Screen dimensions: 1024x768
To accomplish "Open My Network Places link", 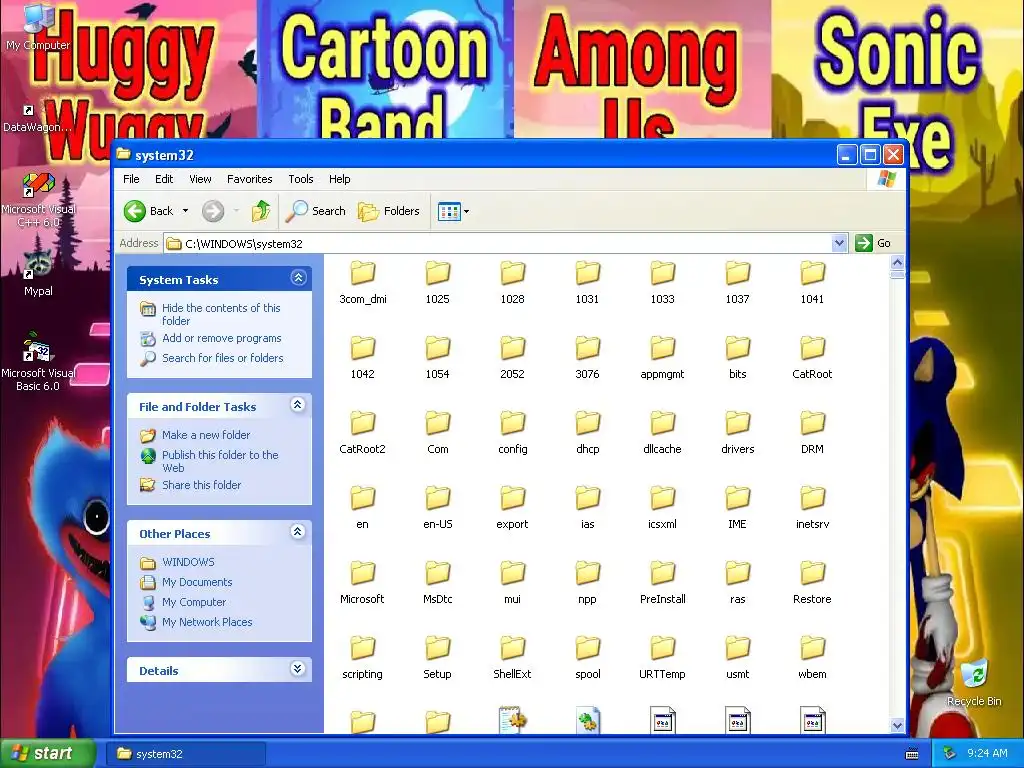I will pyautogui.click(x=207, y=622).
